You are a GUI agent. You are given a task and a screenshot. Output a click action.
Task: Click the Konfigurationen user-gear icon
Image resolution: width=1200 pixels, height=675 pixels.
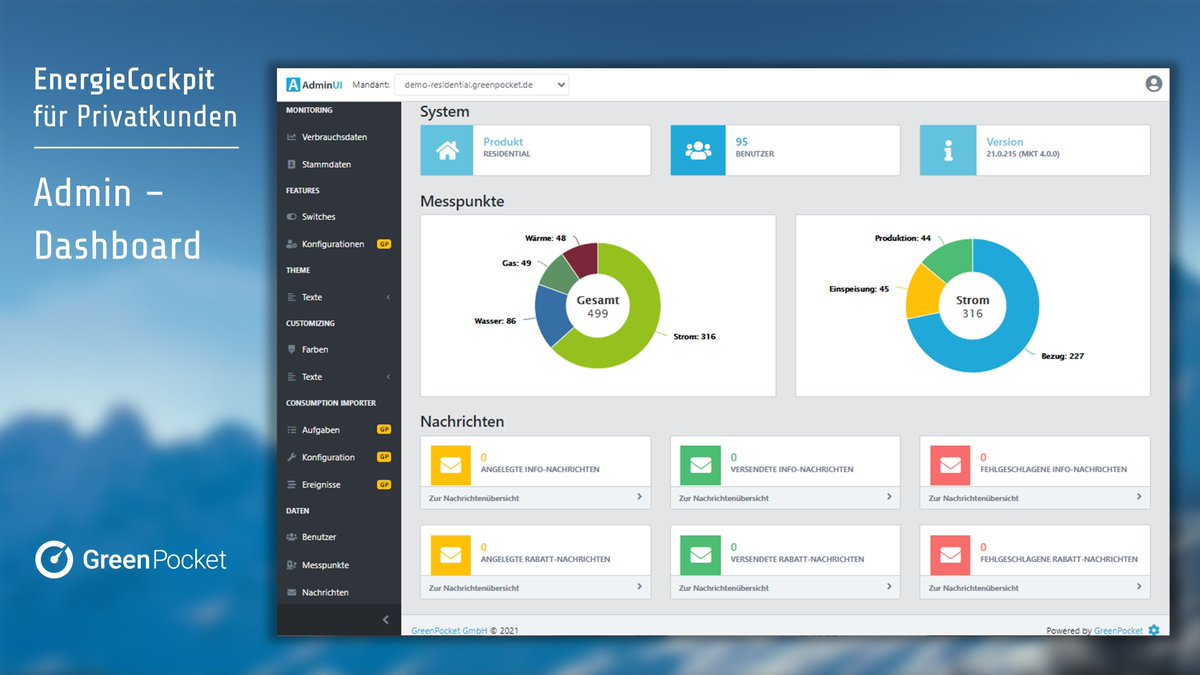click(291, 244)
